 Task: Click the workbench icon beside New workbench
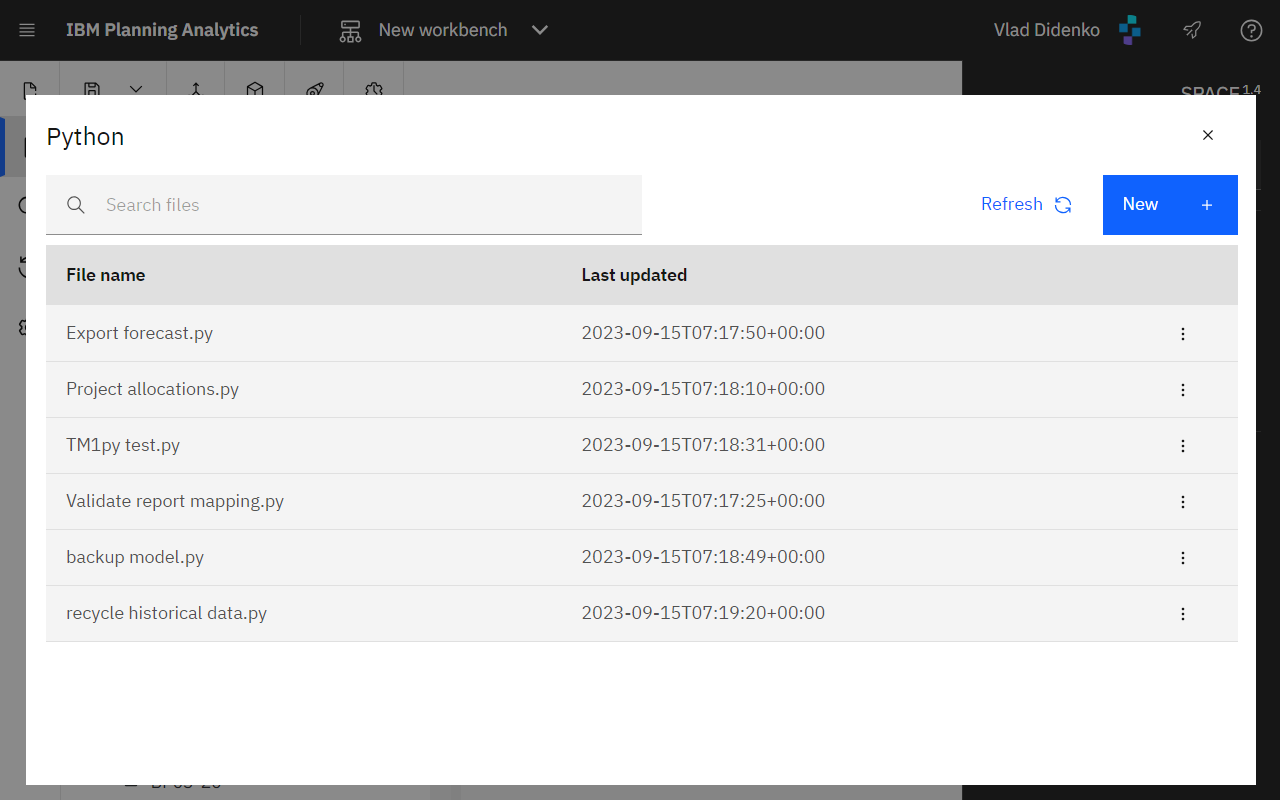[350, 30]
